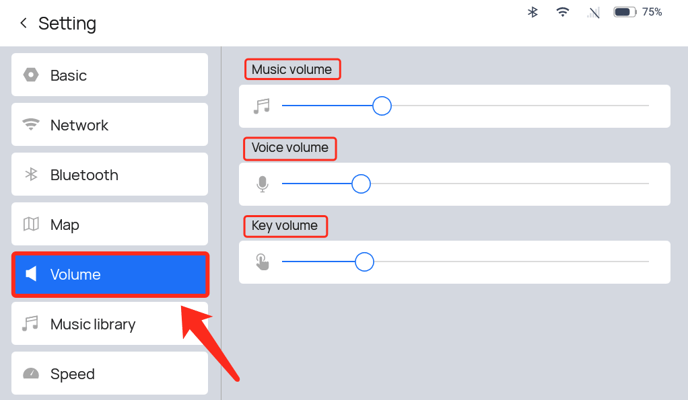Click the touch finger icon beside key slider
The image size is (688, 400).
pos(262,262)
